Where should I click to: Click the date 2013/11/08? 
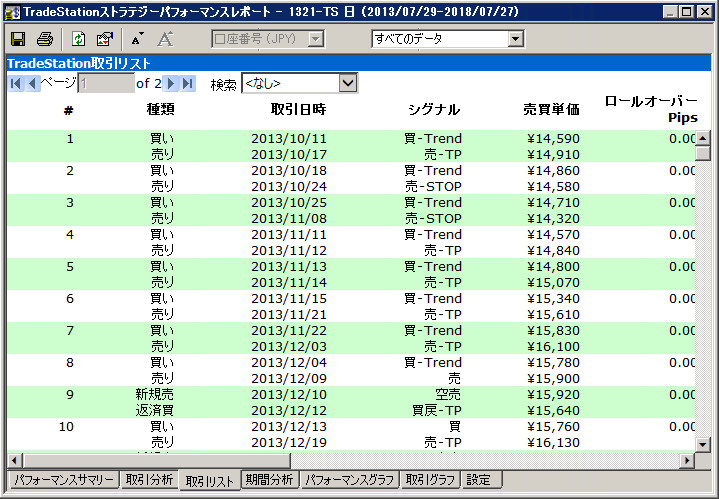[x=289, y=219]
